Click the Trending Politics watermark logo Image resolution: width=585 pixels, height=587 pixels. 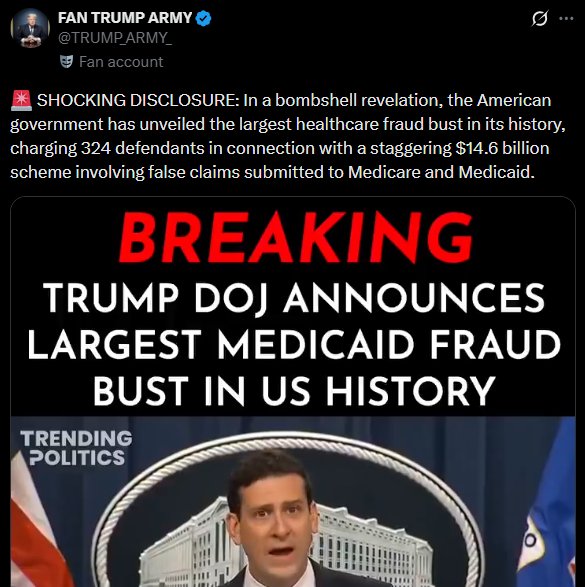[76, 448]
